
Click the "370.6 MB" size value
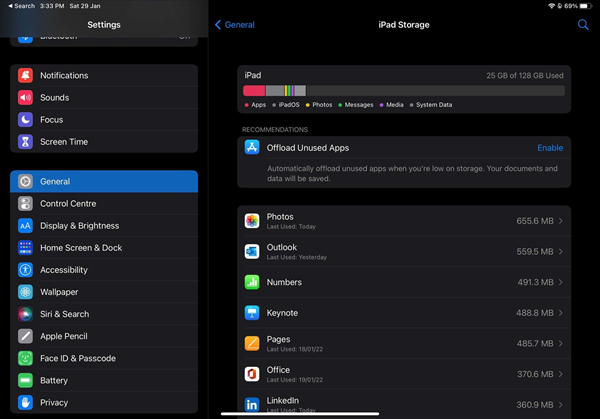[535, 374]
